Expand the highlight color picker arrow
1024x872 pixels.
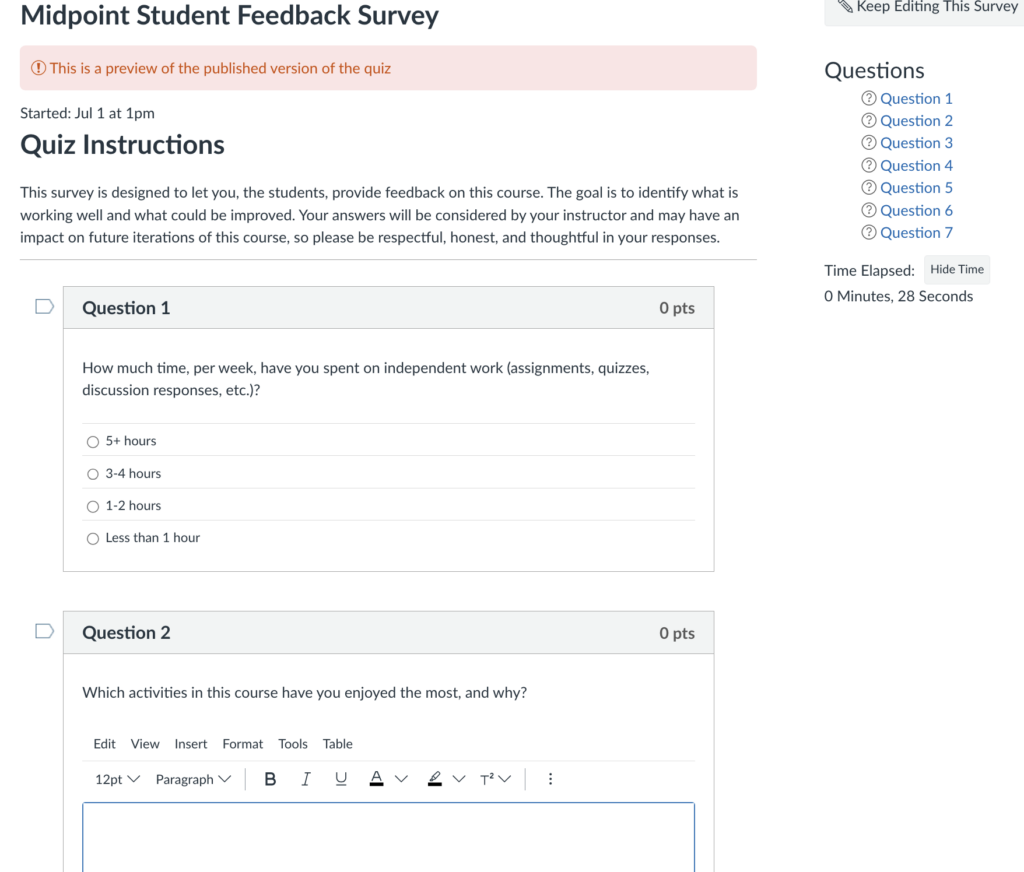[458, 779]
